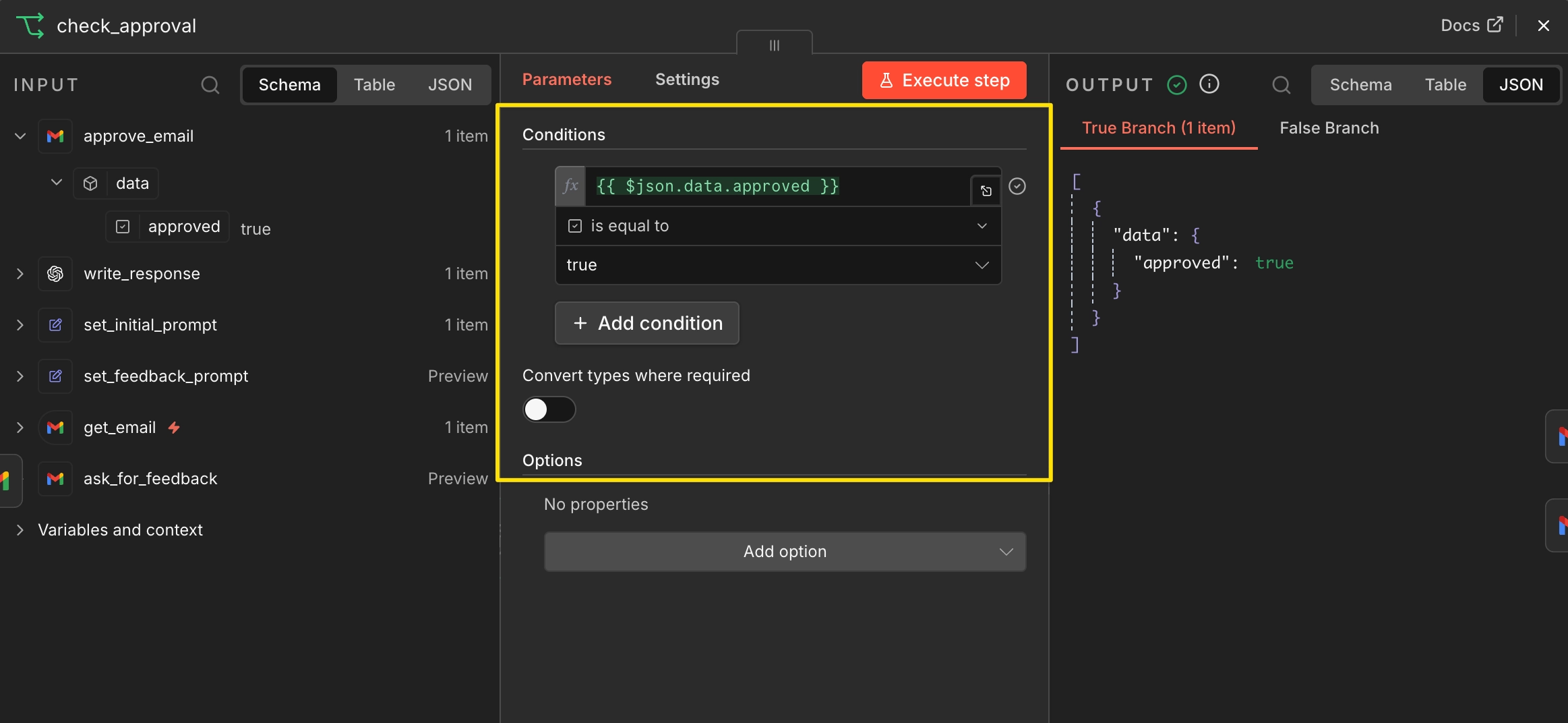The image size is (1568, 723).
Task: Click the edit icon for set_initial_prompt
Action: (x=55, y=325)
